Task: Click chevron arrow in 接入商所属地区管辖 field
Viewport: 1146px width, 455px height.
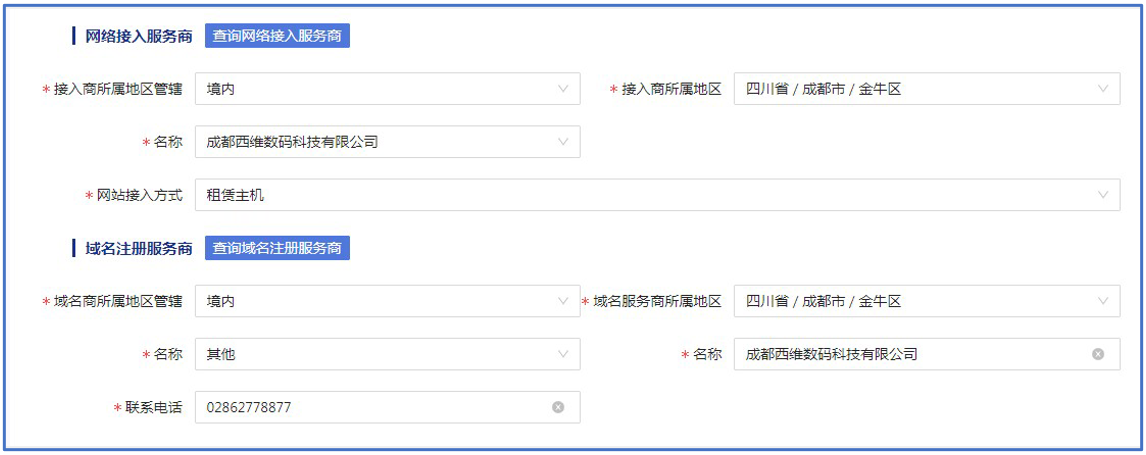Action: coord(563,89)
